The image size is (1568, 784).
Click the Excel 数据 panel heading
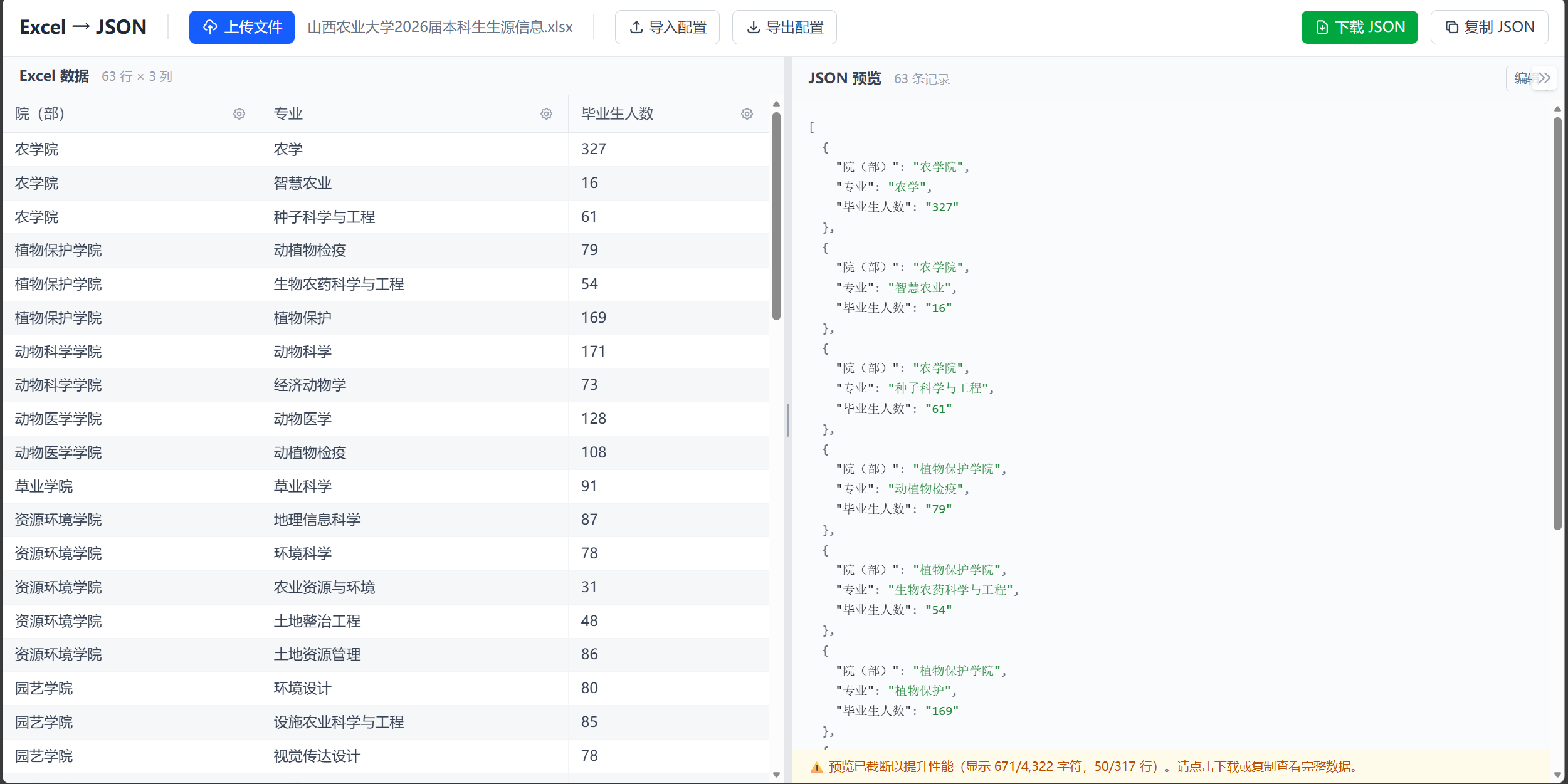pos(54,76)
